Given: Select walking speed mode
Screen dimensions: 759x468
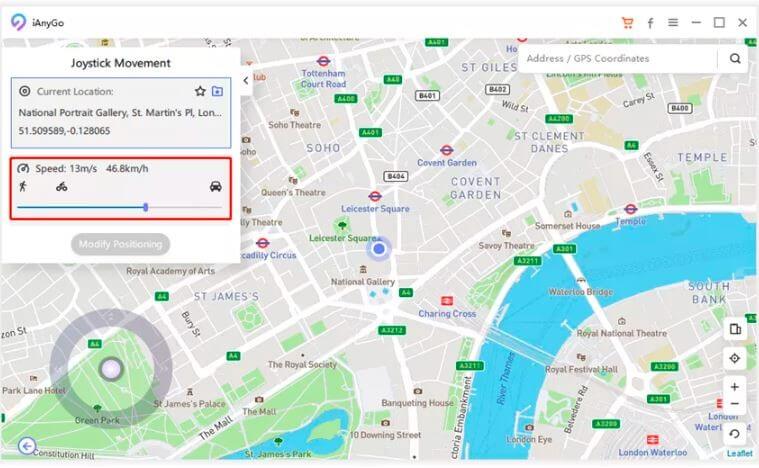Looking at the screenshot, I should [23, 186].
